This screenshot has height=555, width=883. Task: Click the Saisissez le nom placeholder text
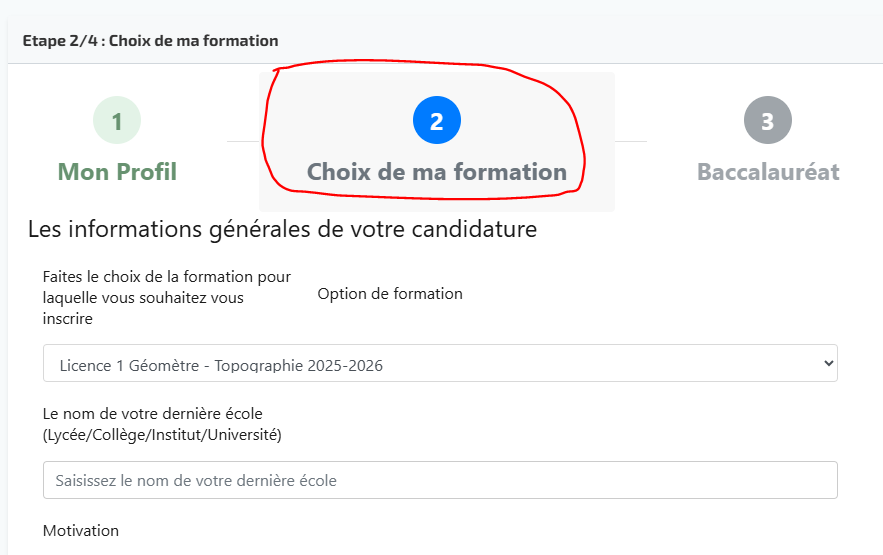click(x=197, y=481)
